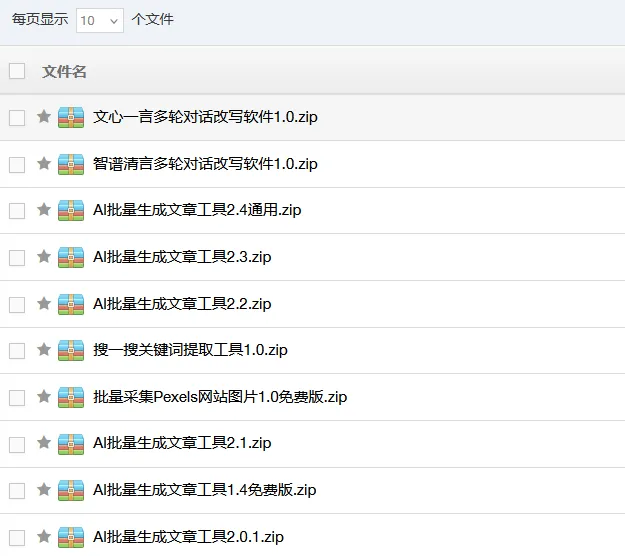Click the zip archive icon of 文心一言多轮对话改写软件1.0.zip
625x556 pixels.
tap(71, 117)
